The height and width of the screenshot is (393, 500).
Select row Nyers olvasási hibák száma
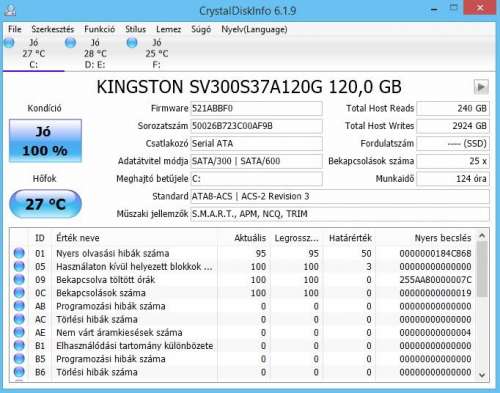click(243, 253)
